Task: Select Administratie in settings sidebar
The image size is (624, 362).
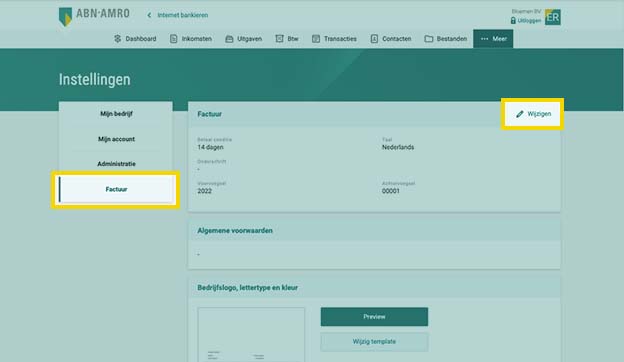Action: click(x=116, y=164)
